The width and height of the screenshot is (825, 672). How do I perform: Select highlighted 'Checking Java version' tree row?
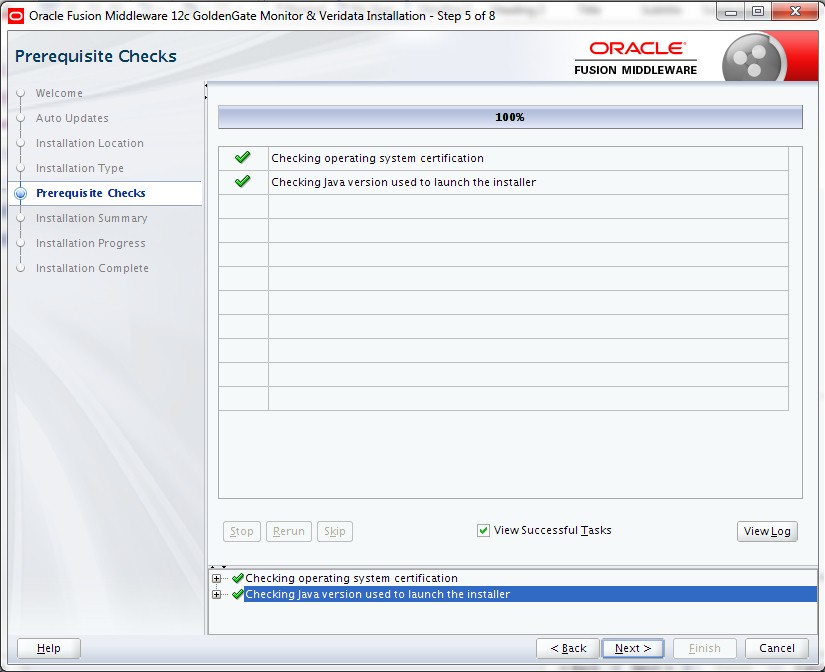530,594
